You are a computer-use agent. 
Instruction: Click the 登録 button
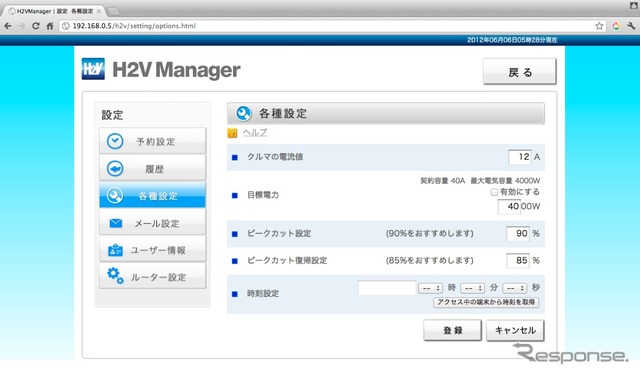pyautogui.click(x=452, y=330)
